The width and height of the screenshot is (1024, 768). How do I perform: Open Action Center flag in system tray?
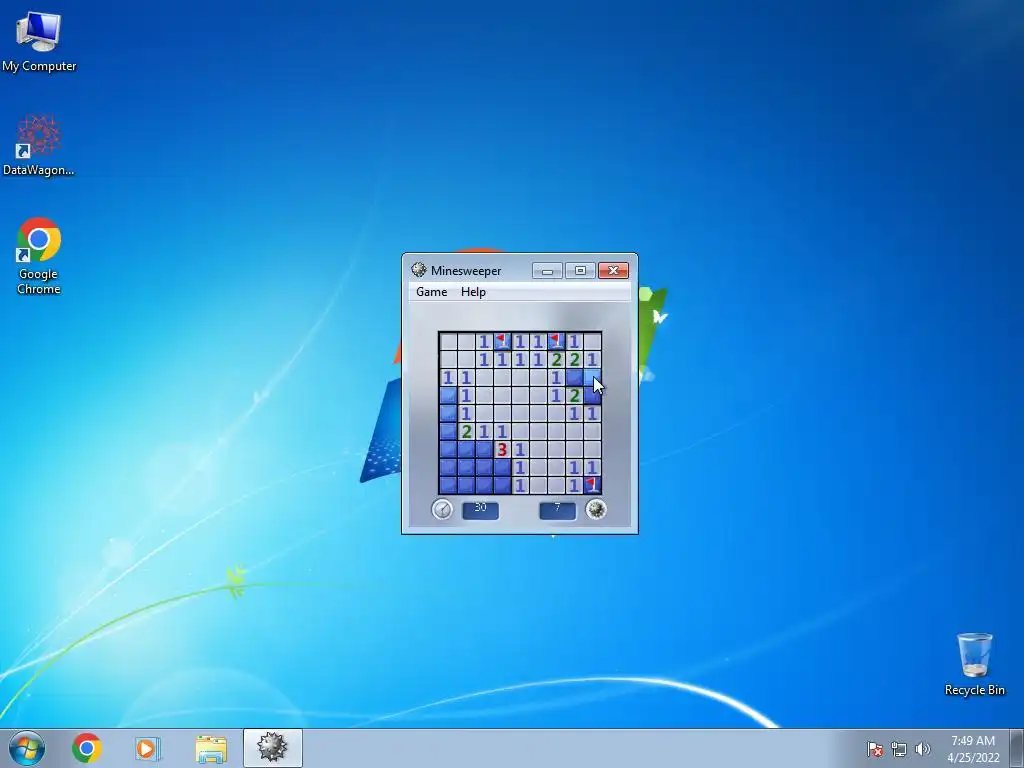tap(875, 749)
